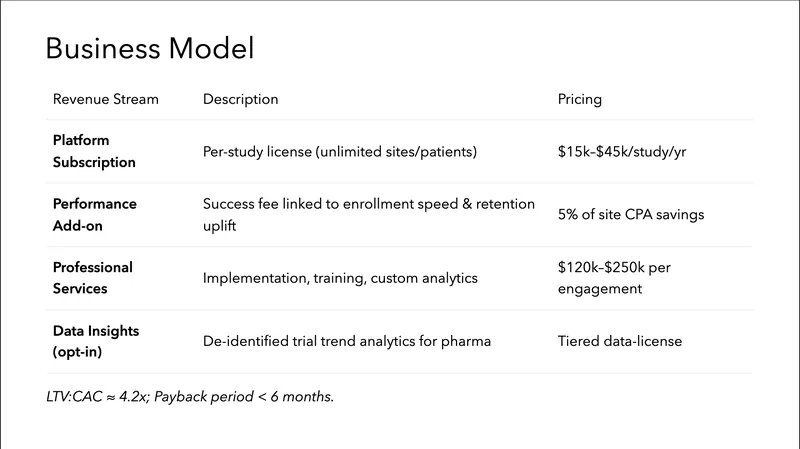Screen dimensions: 800x449
Task: Click the 'Professional Services' row label
Action: [x=93, y=278]
